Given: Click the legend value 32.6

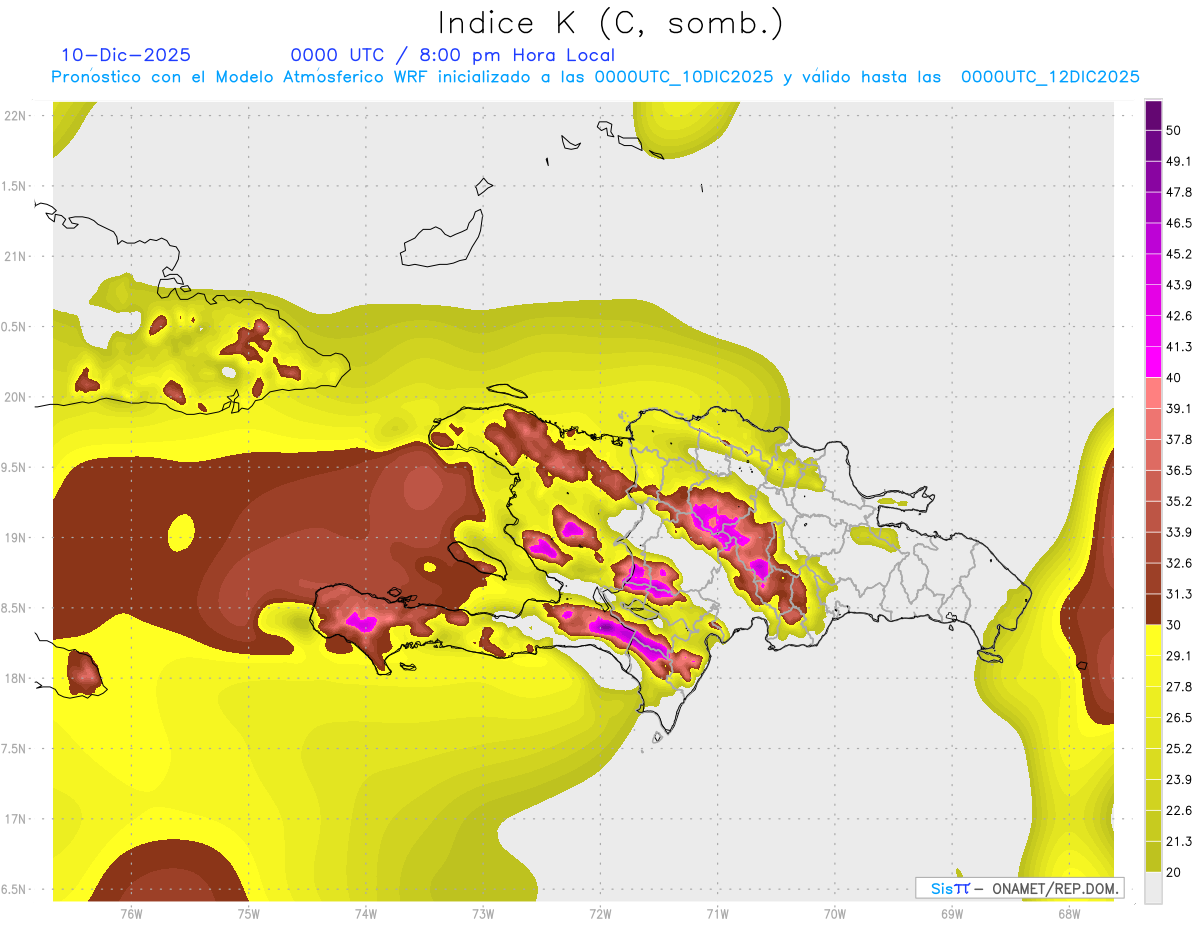Looking at the screenshot, I should (1178, 563).
